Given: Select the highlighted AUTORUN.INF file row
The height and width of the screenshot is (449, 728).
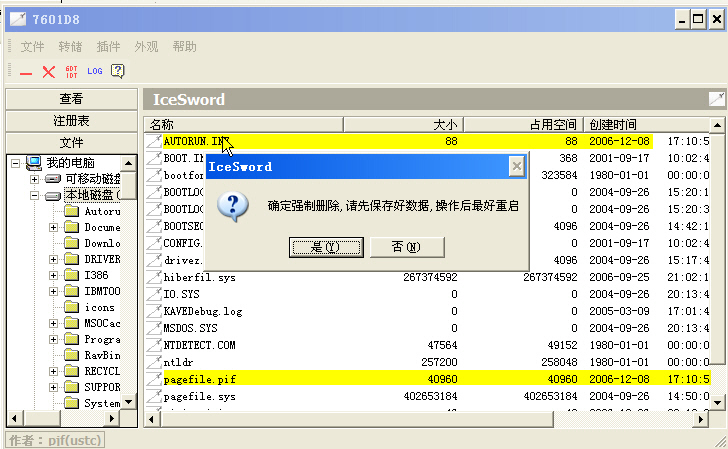Looking at the screenshot, I should tap(427, 141).
